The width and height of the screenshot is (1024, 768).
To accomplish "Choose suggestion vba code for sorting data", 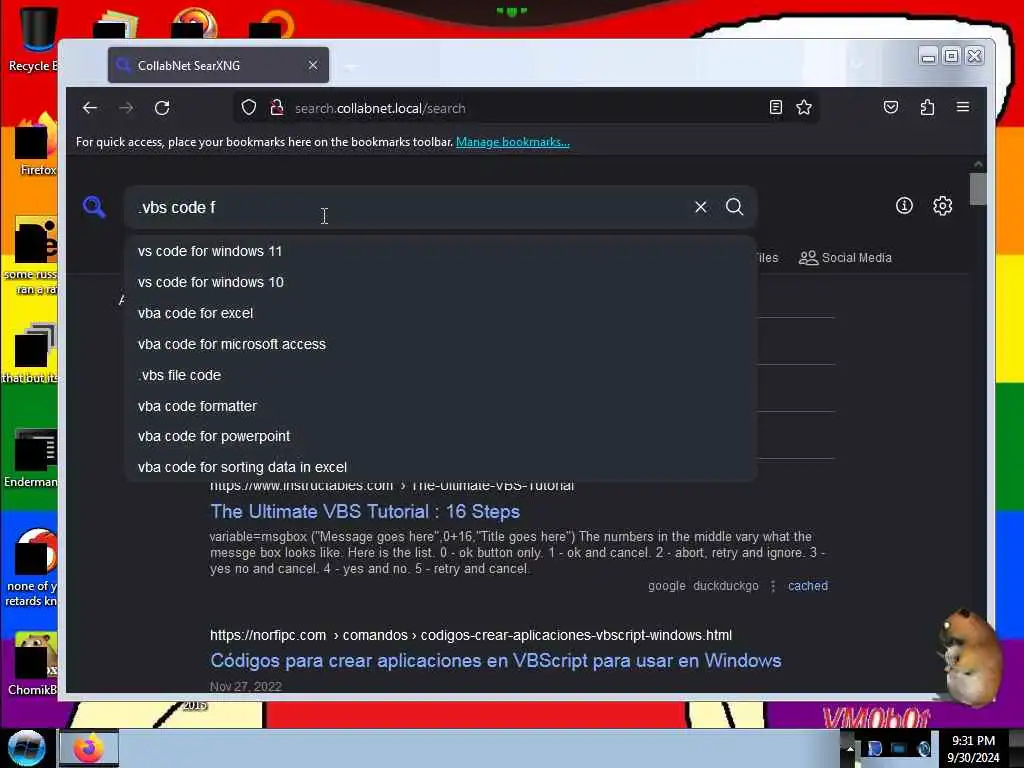I will 440,468.
